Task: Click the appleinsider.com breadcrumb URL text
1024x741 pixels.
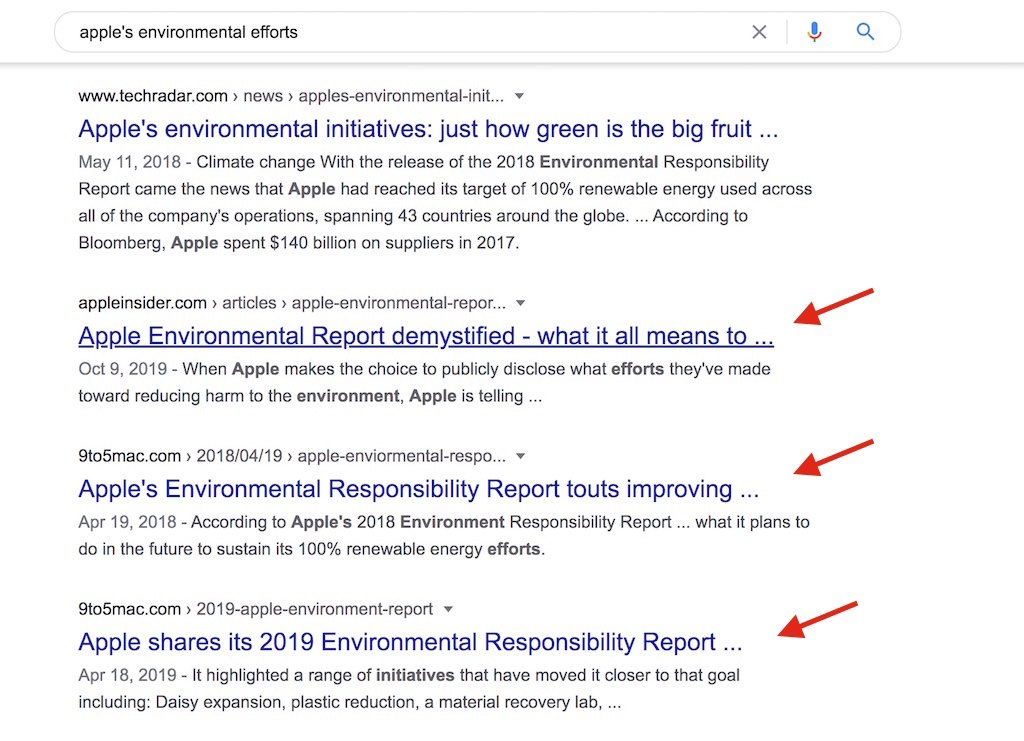Action: (x=292, y=303)
